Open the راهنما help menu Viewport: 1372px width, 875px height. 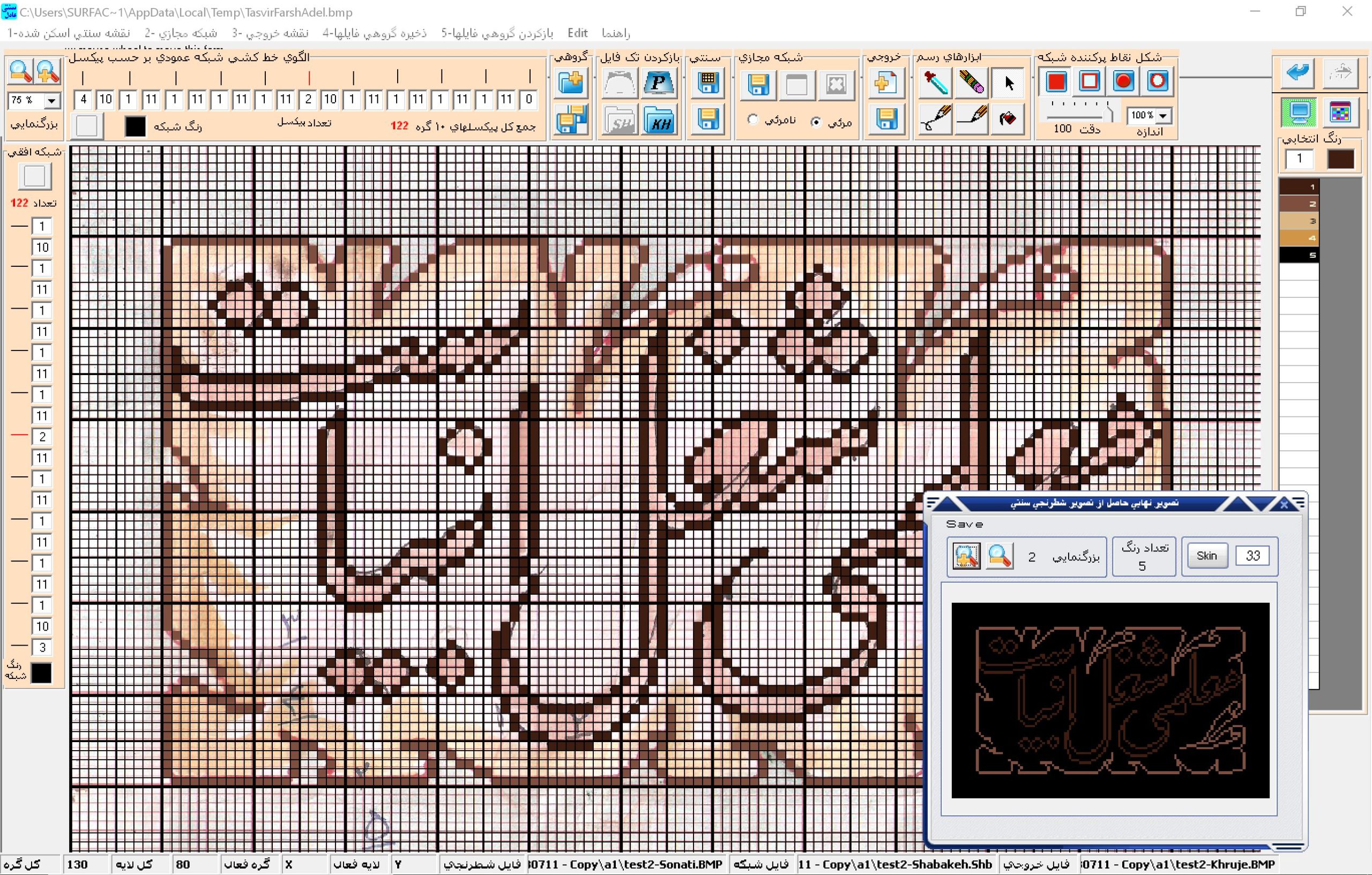click(615, 33)
